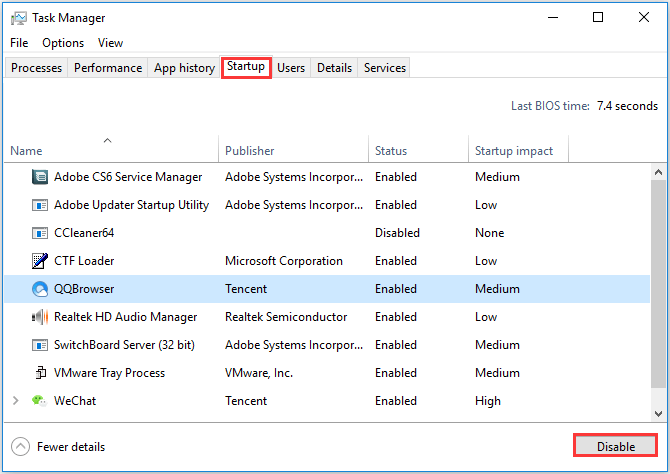This screenshot has height=474, width=670.
Task: Switch to the Performance tab
Action: click(x=108, y=68)
